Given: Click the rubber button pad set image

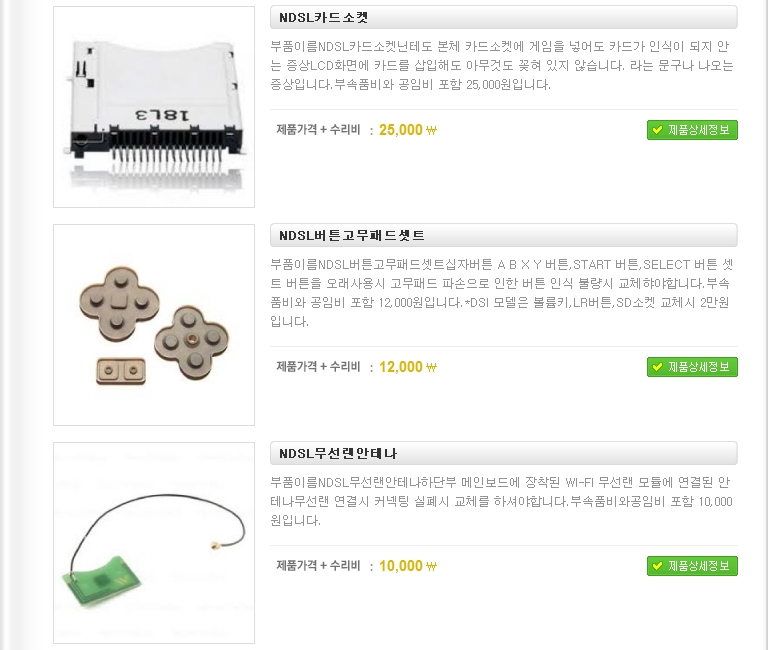Looking at the screenshot, I should click(154, 325).
